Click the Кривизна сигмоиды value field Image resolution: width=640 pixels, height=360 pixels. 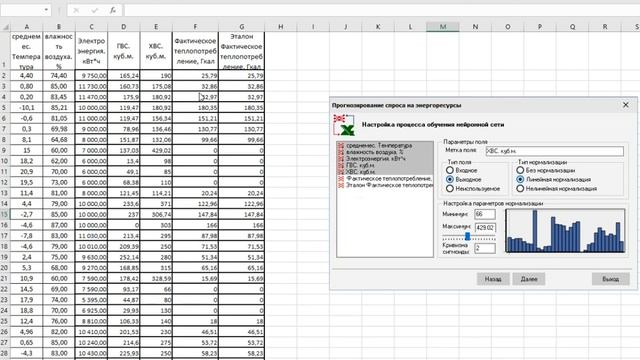click(485, 248)
